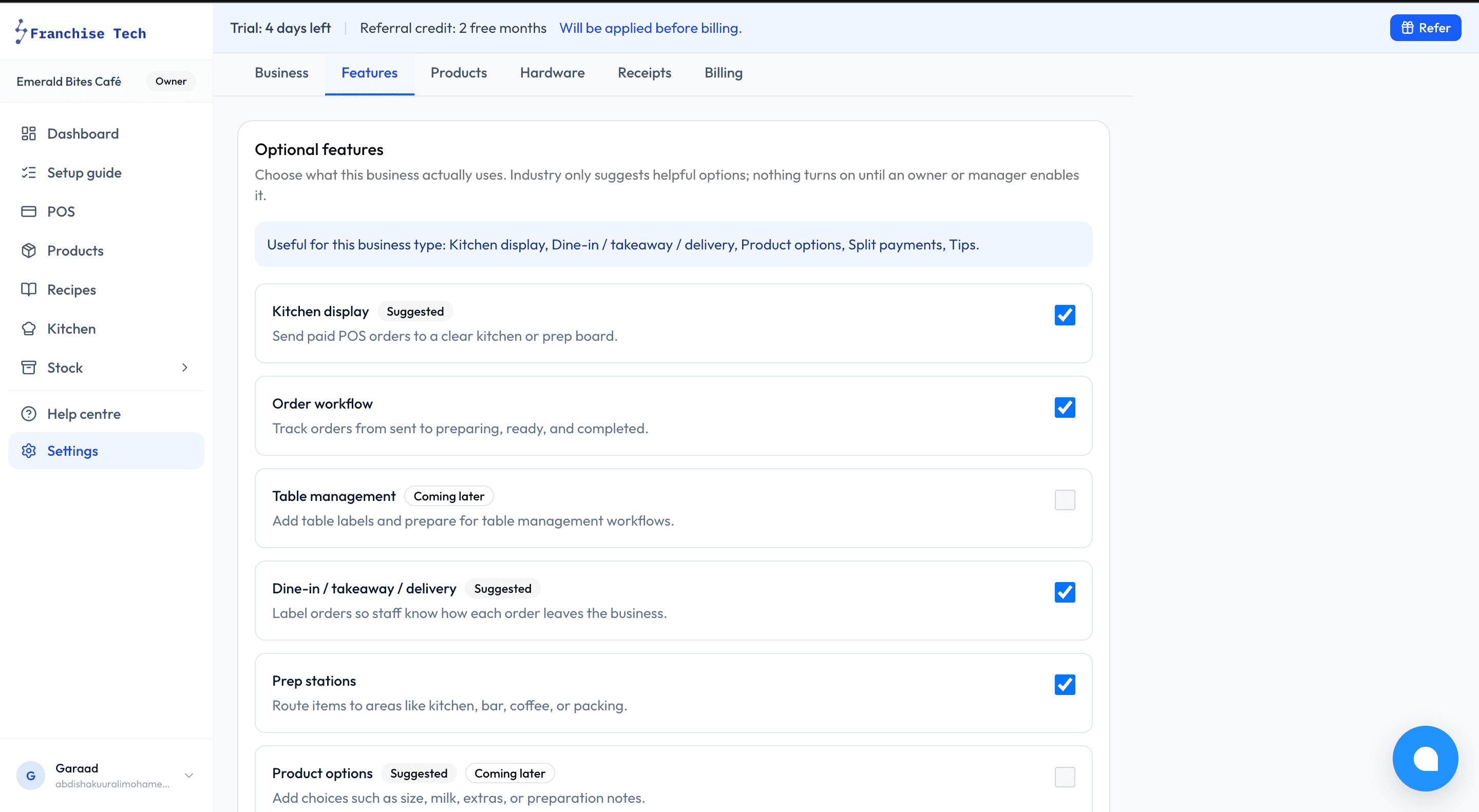Click the Refer button
Viewport: 1479px width, 812px height.
(1425, 28)
